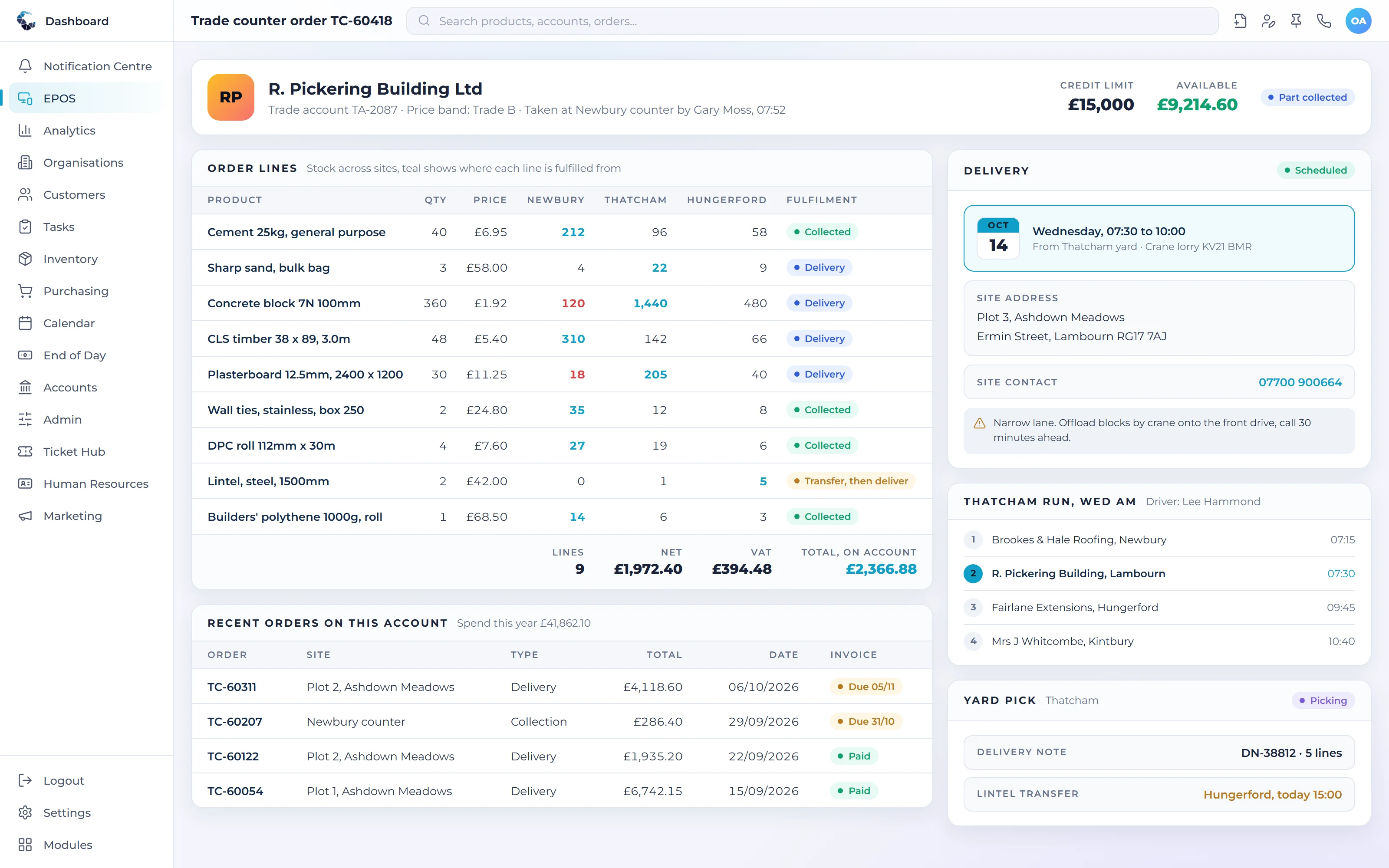Click the Scheduled delivery badge

[x=1316, y=171]
